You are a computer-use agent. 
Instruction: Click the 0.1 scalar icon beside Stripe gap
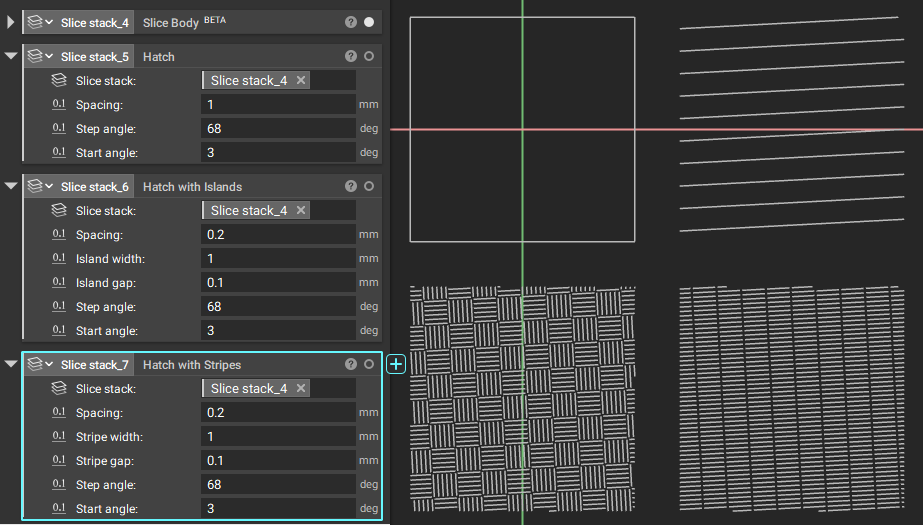click(x=59, y=460)
